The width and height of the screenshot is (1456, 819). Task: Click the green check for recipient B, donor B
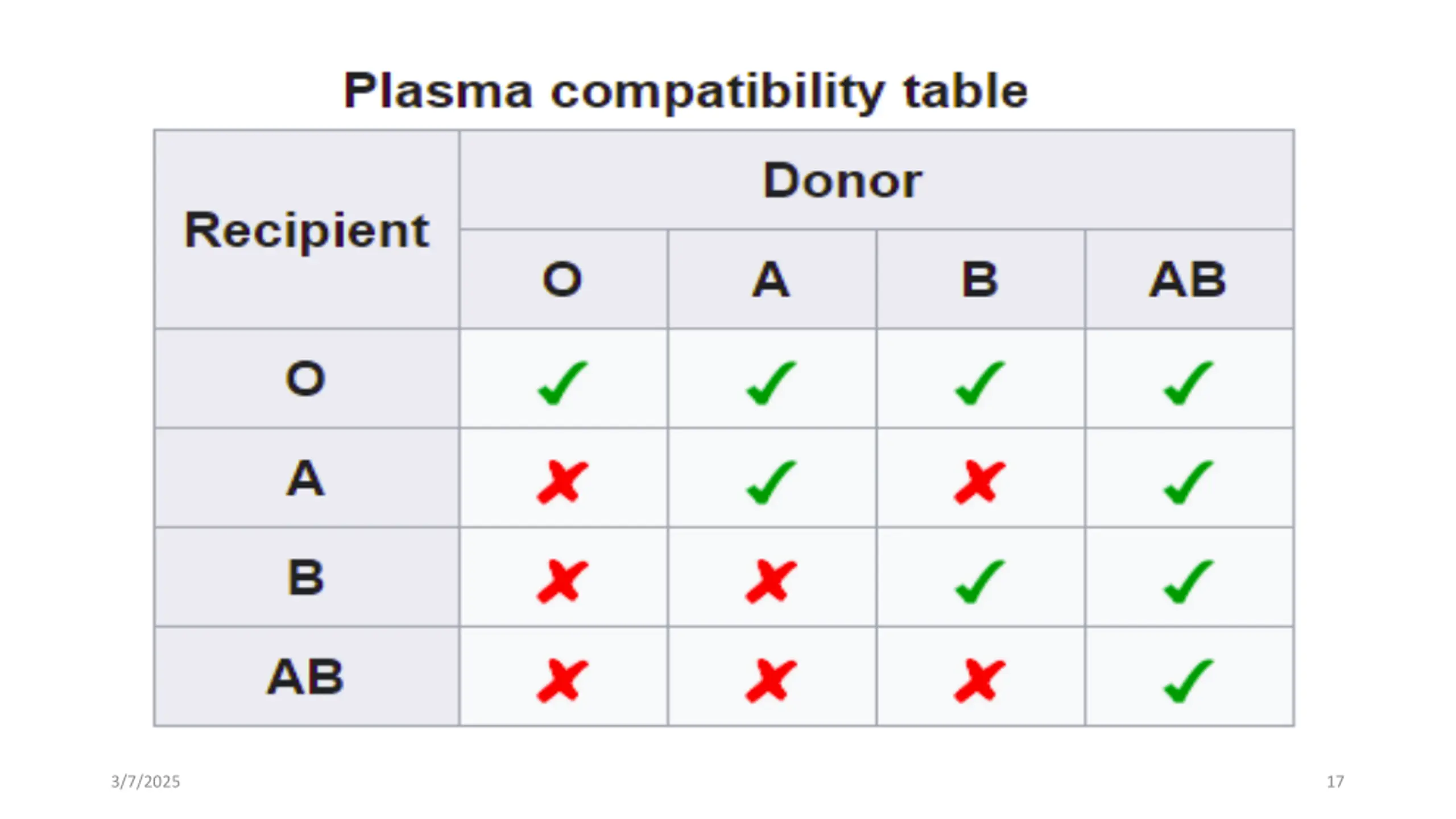click(x=980, y=581)
